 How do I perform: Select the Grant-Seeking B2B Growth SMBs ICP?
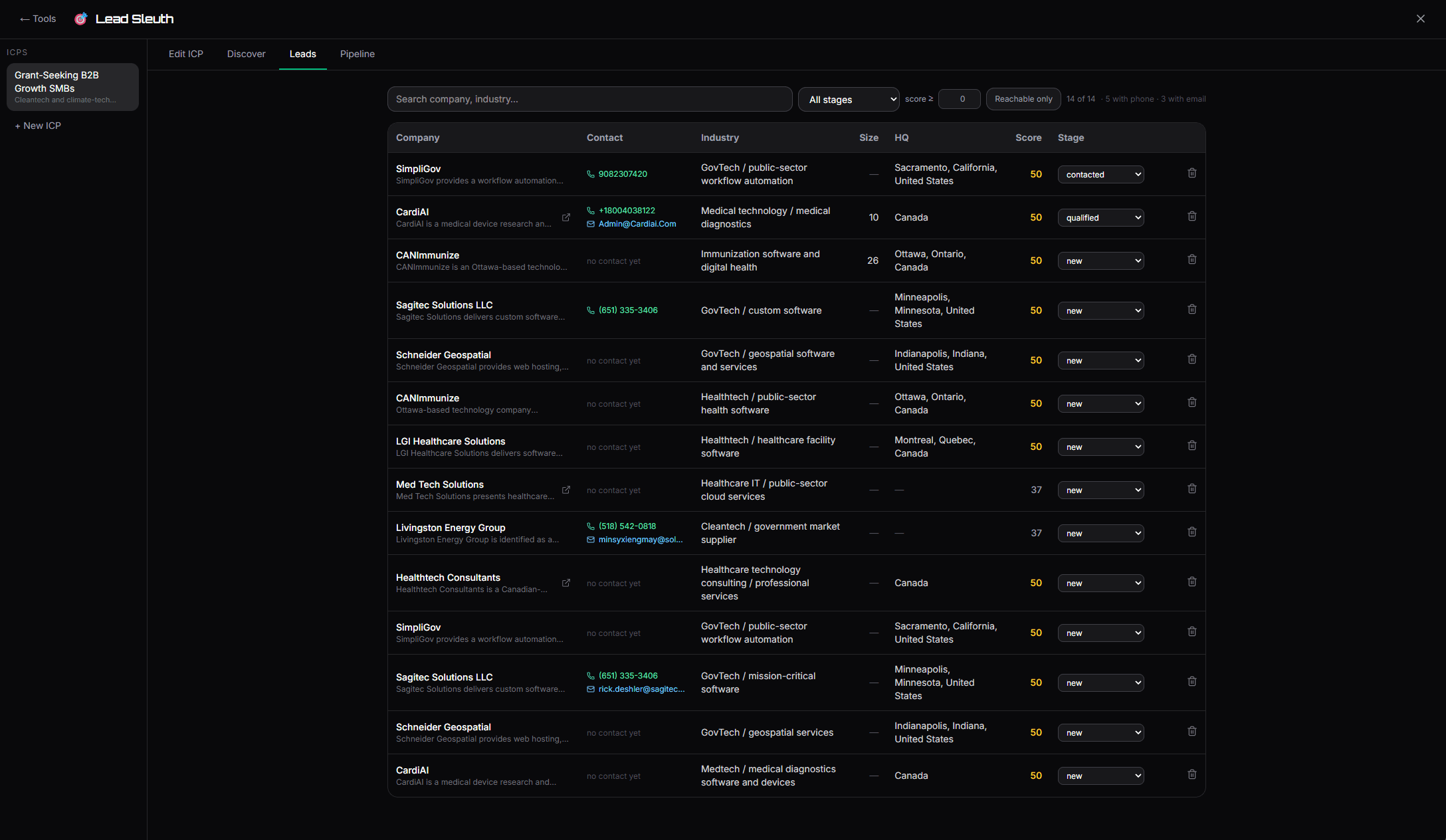72,87
